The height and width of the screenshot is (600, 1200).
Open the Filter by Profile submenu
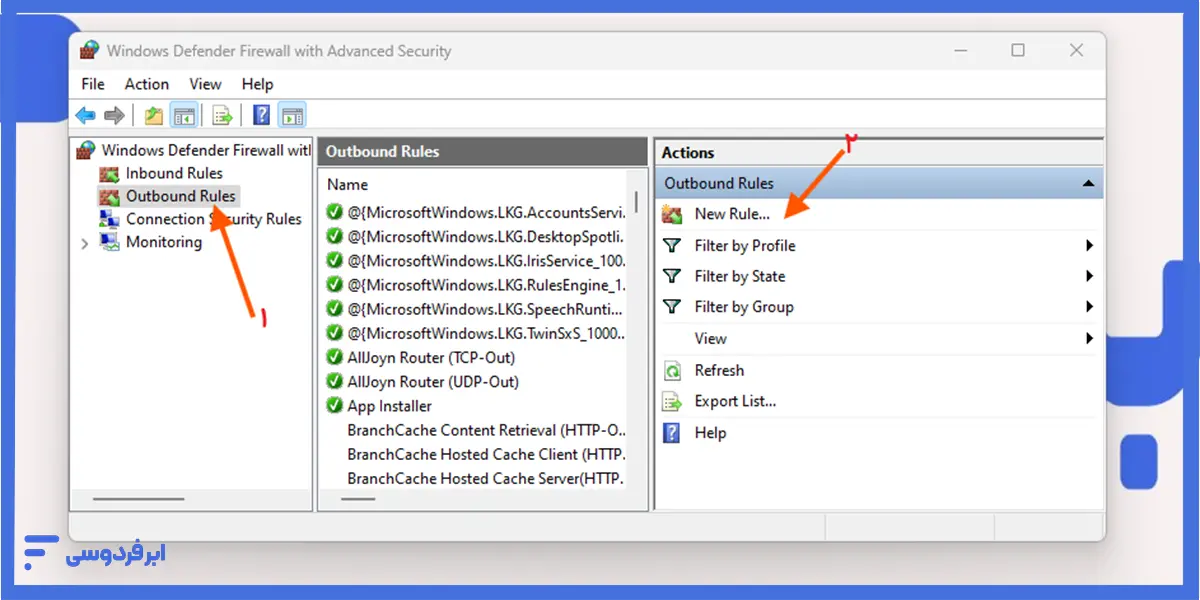point(880,245)
